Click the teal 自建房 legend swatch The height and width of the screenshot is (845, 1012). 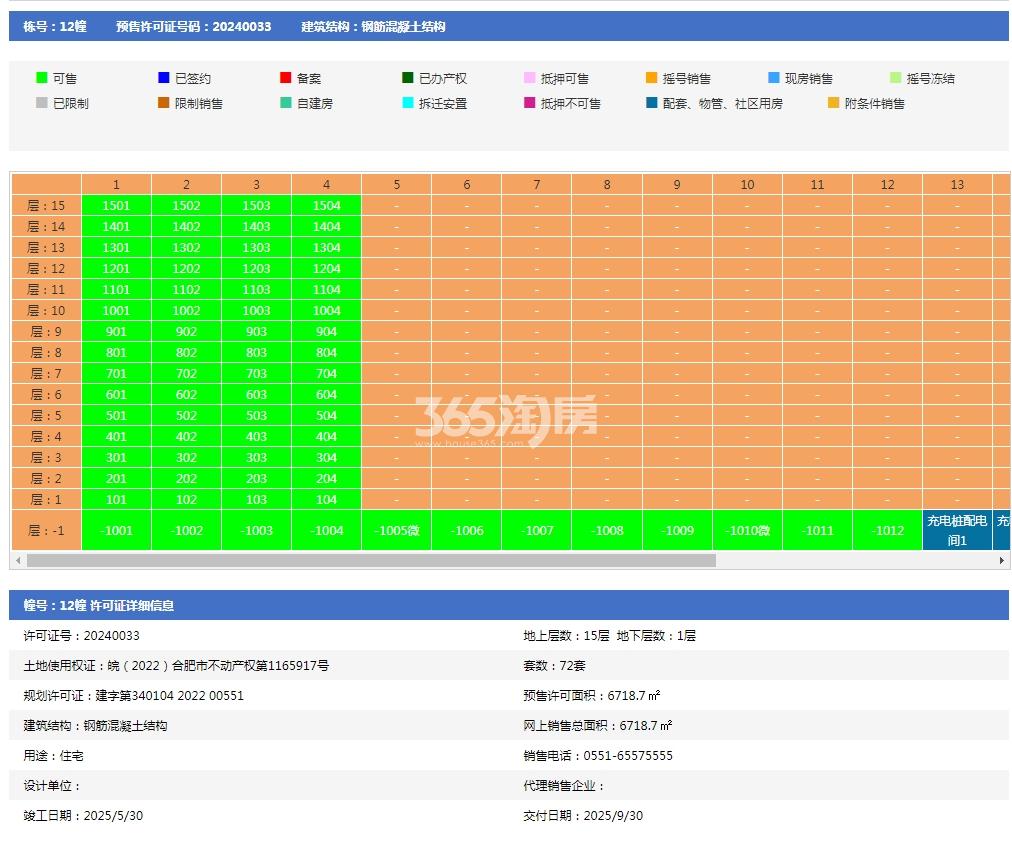pyautogui.click(x=286, y=103)
